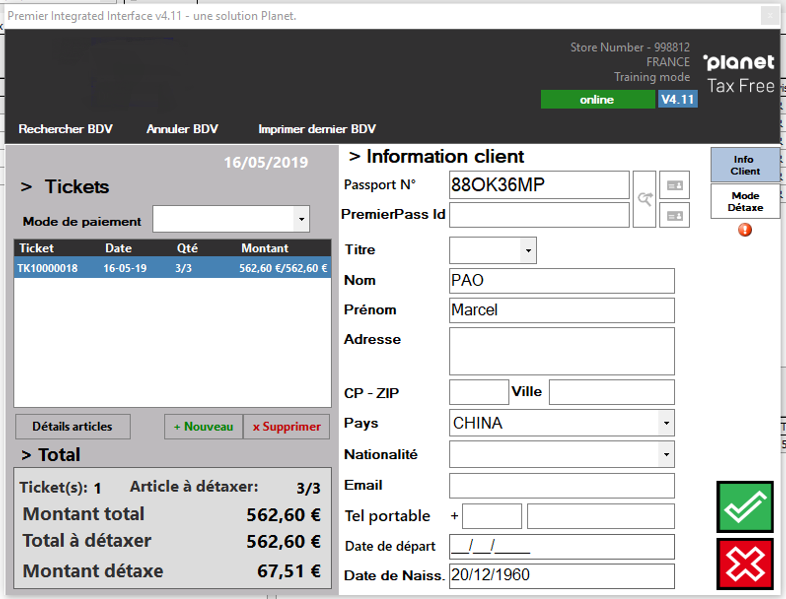This screenshot has width=786, height=599.
Task: Click the ID card icon beside Passport N°
Action: (x=676, y=185)
